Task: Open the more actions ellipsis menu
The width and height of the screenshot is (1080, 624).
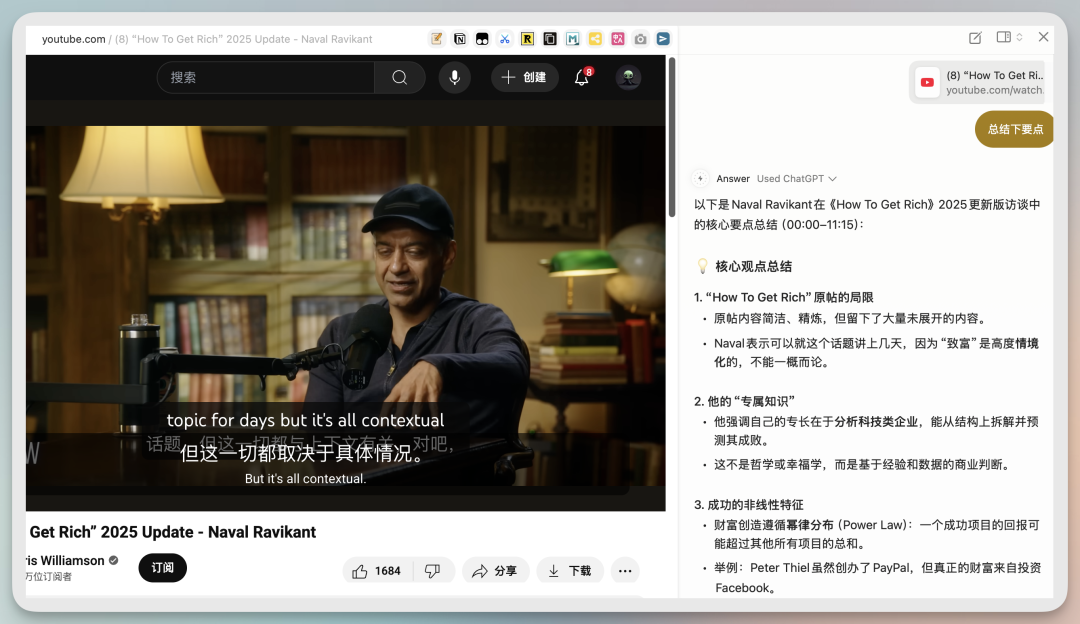Action: click(625, 571)
